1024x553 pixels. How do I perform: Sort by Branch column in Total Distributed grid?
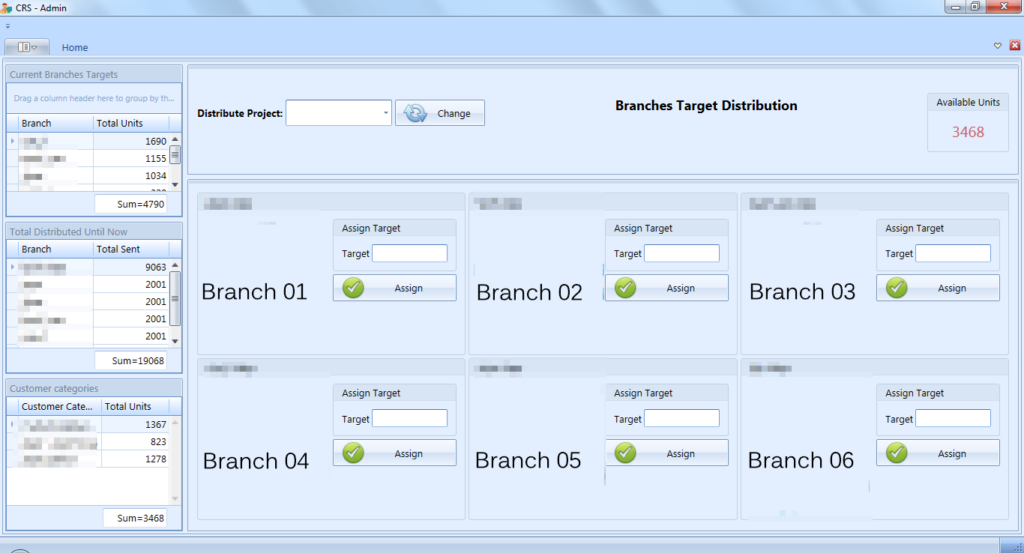pyautogui.click(x=56, y=249)
